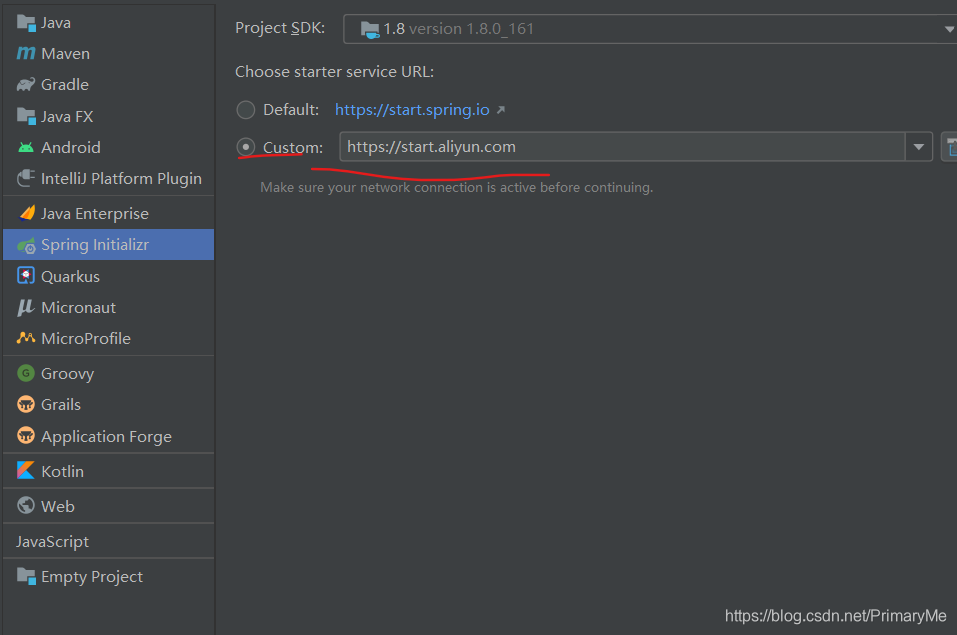Click the MicroProfile logo icon
Screen dimensions: 957x635
point(26,337)
